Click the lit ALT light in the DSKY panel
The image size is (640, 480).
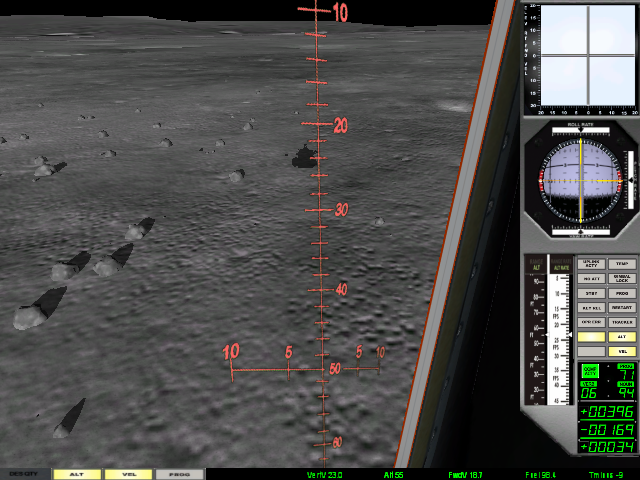(622, 337)
